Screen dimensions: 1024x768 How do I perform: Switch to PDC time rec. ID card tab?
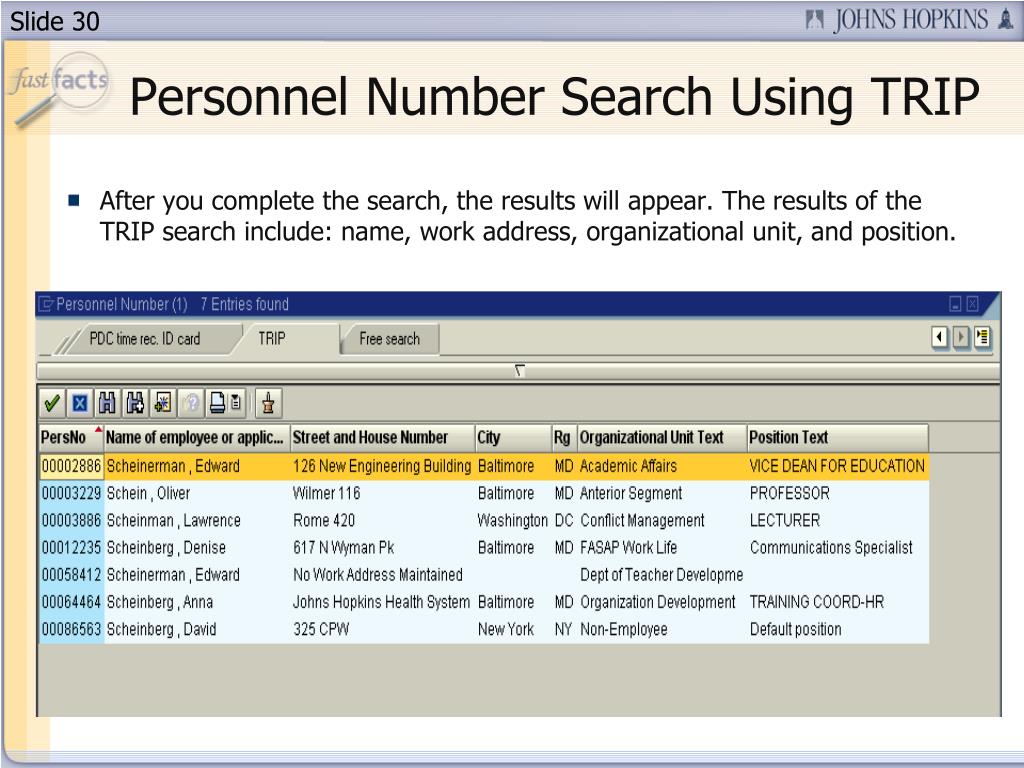coord(144,339)
